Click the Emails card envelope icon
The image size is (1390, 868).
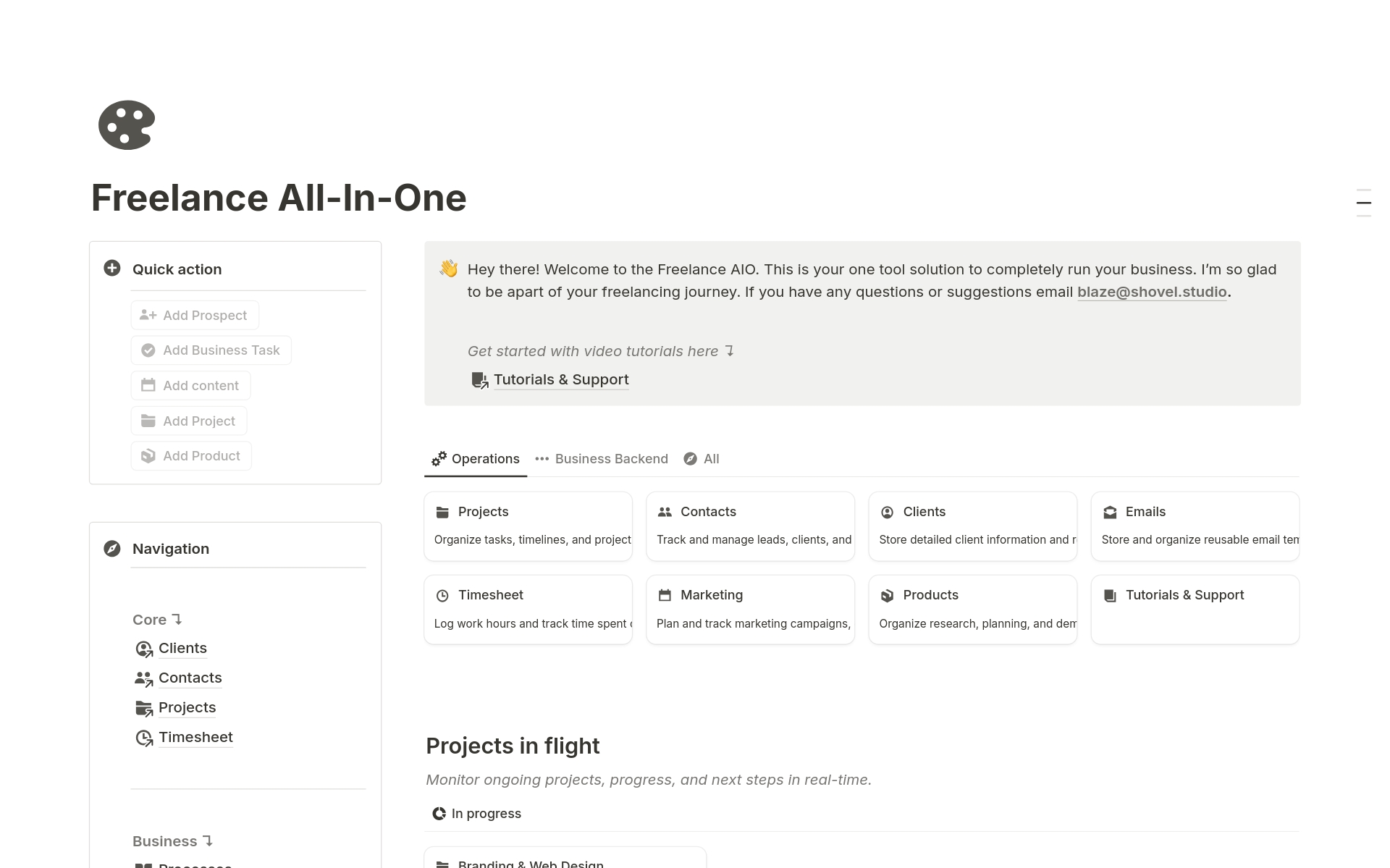[x=1110, y=513]
